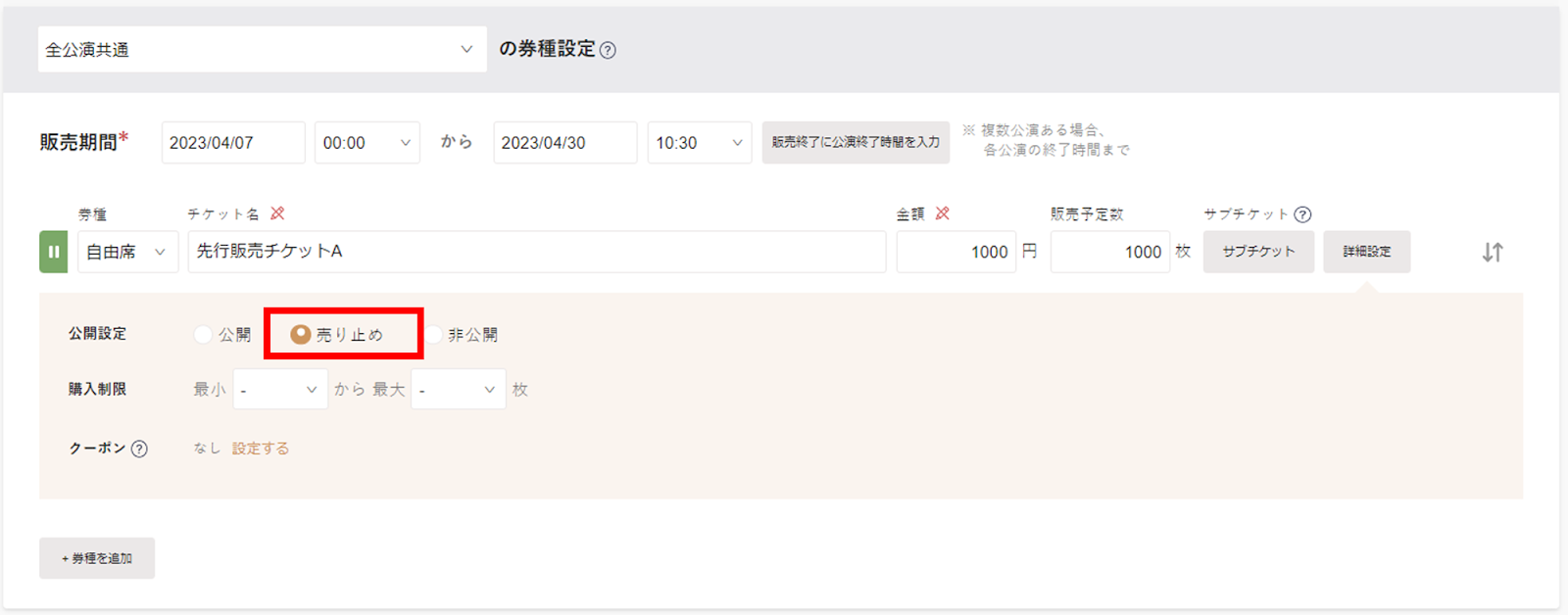Open the 全公演共通 performance dropdown
This screenshot has height=615, width=1568.
click(262, 49)
